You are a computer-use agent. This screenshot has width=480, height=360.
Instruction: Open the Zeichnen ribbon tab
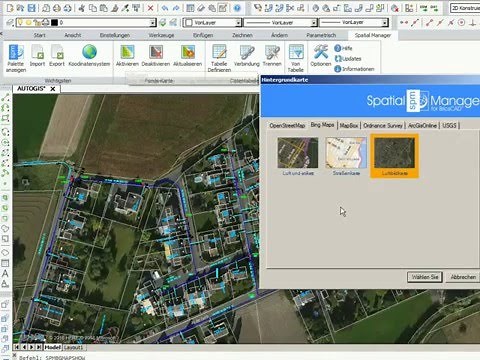242,35
